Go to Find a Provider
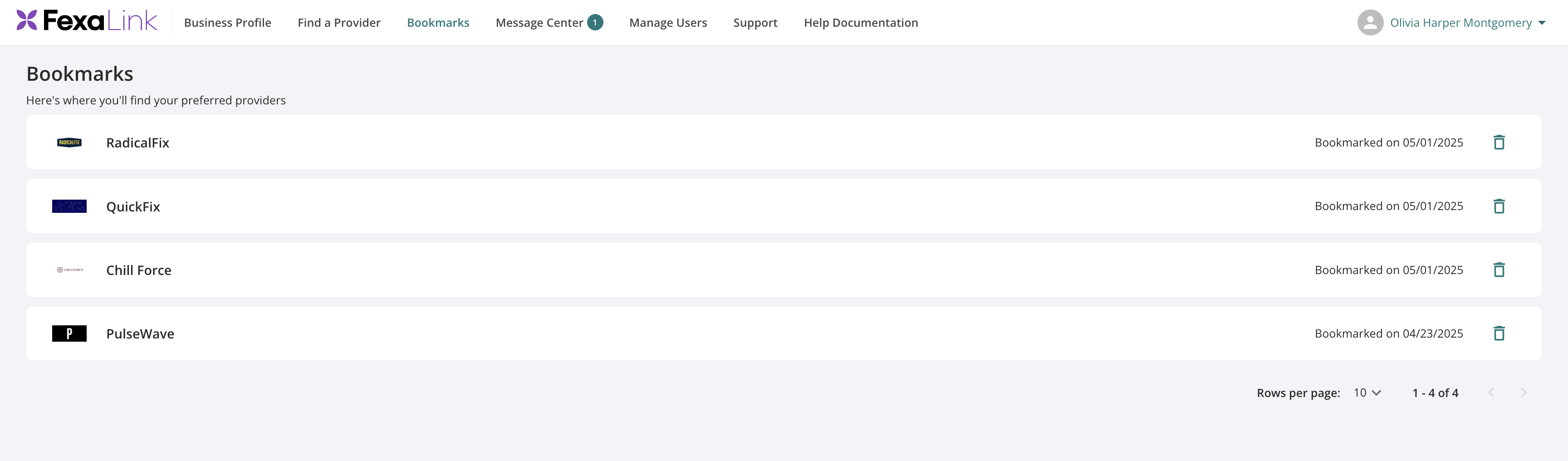The width and height of the screenshot is (1568, 461). 339,23
